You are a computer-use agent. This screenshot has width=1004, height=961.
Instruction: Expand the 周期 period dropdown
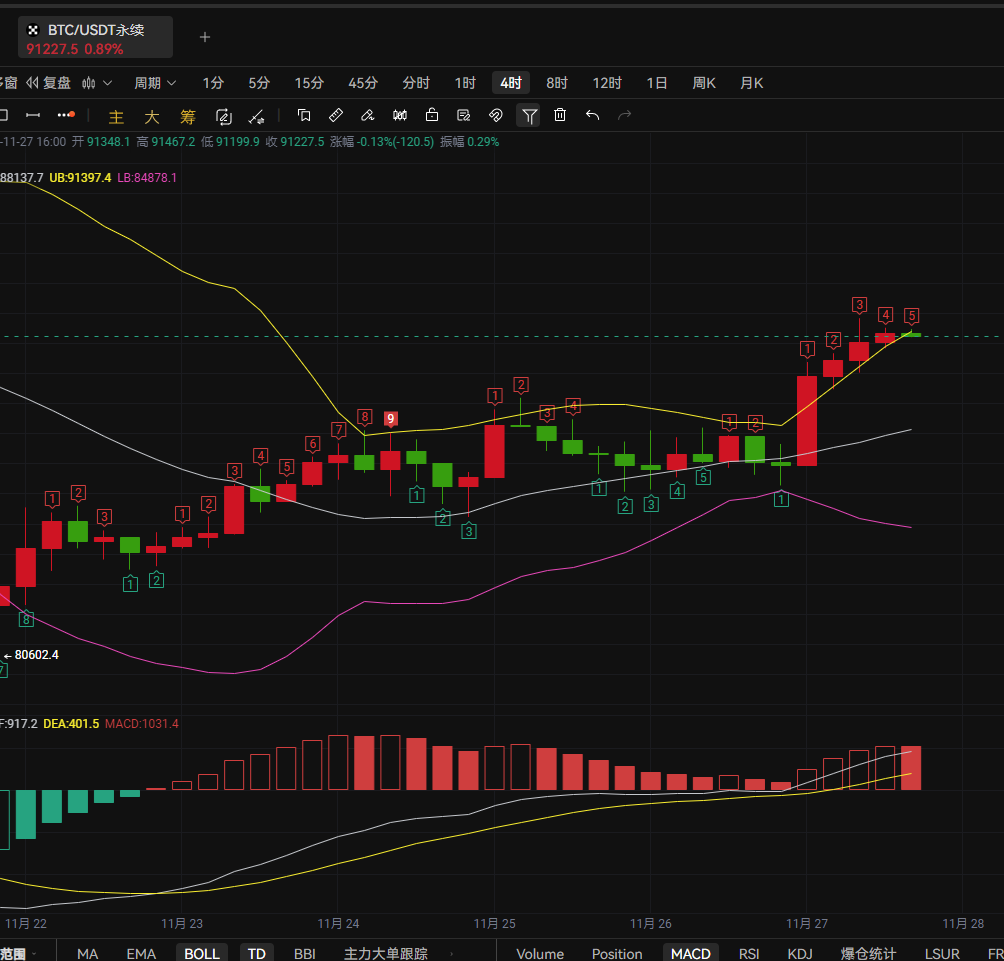click(155, 83)
